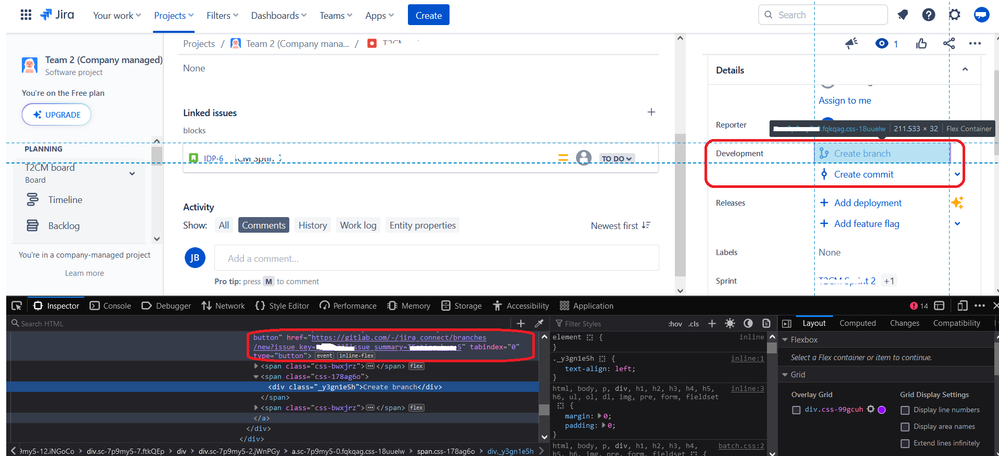Switch to the Console tab
This screenshot has width=999, height=456.
[110, 306]
